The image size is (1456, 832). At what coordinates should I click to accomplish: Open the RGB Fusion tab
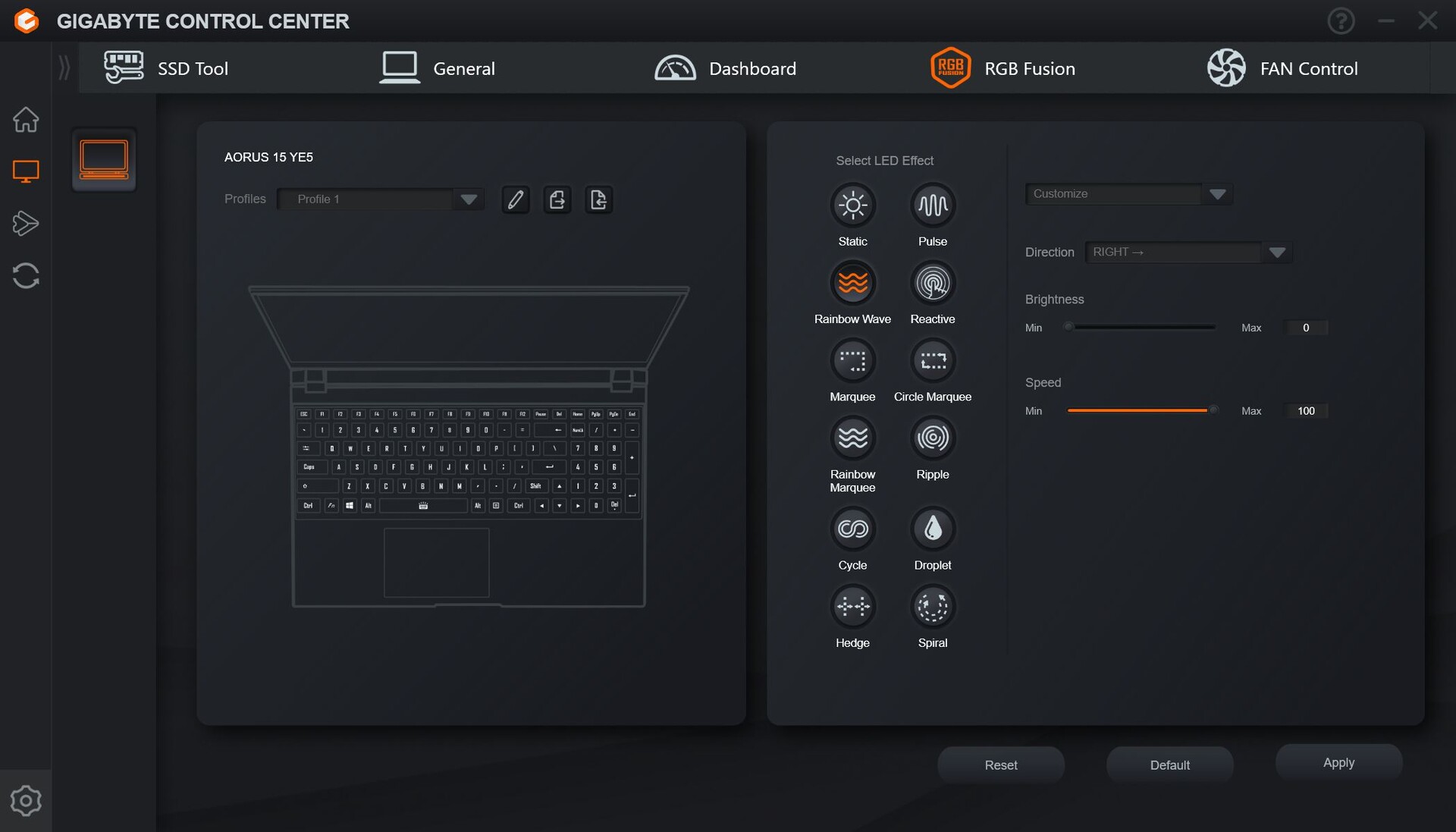(x=1003, y=68)
